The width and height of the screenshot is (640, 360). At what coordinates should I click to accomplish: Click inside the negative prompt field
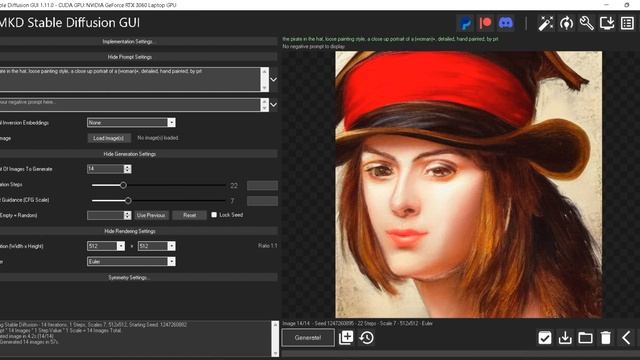click(130, 105)
